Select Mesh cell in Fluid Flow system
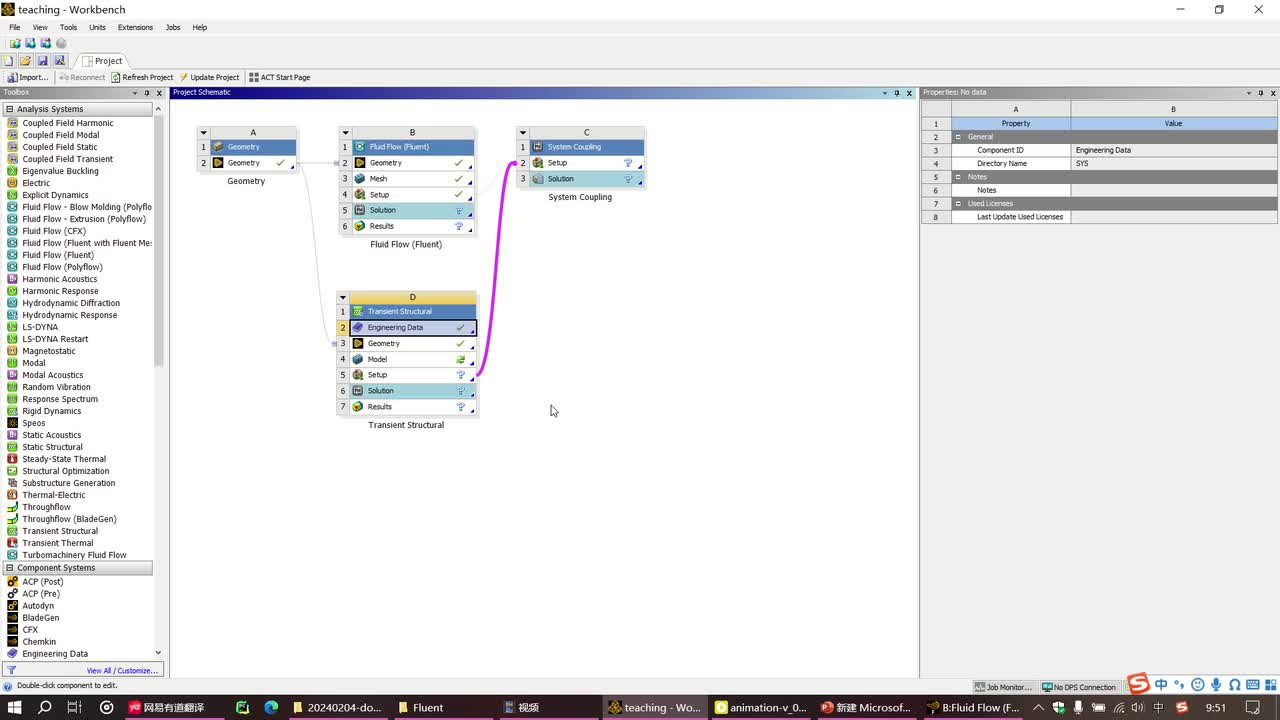Screen dimensions: 1280x720 pyautogui.click(x=412, y=179)
